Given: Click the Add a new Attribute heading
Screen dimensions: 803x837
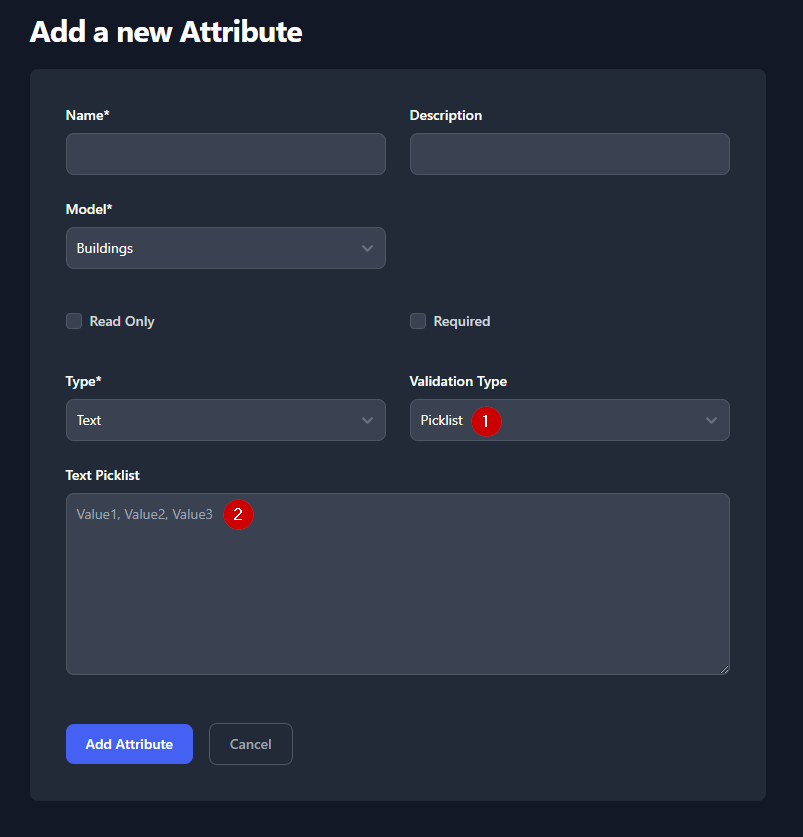Looking at the screenshot, I should point(166,31).
